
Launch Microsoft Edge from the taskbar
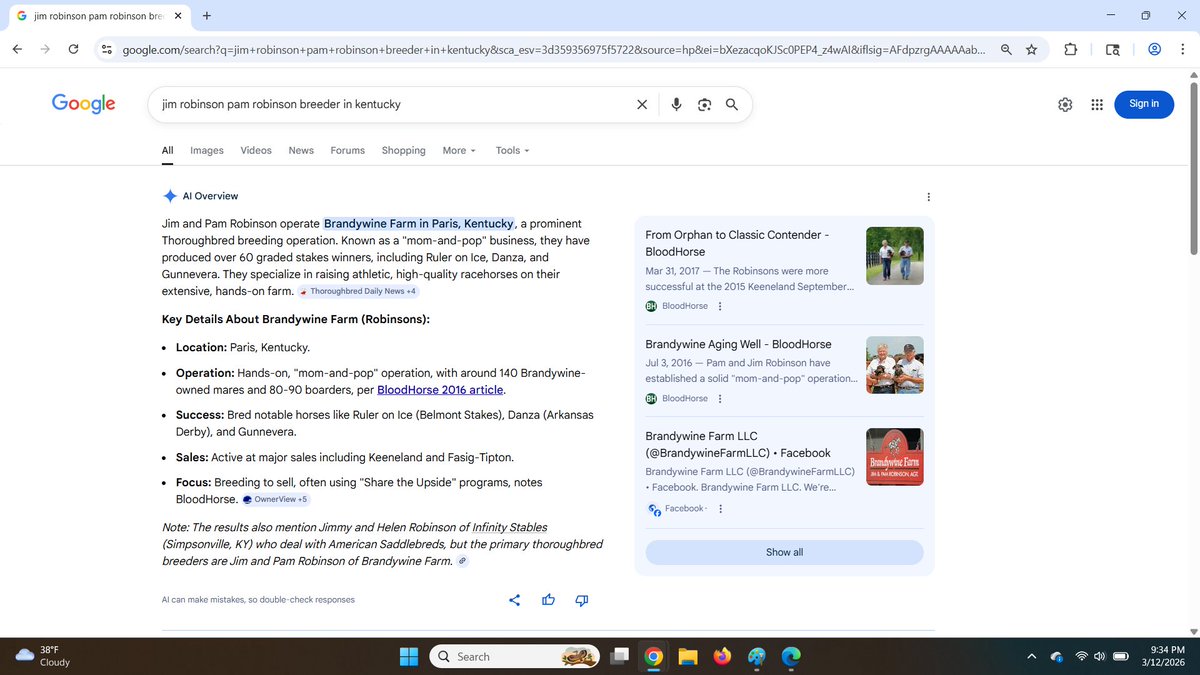(x=790, y=656)
